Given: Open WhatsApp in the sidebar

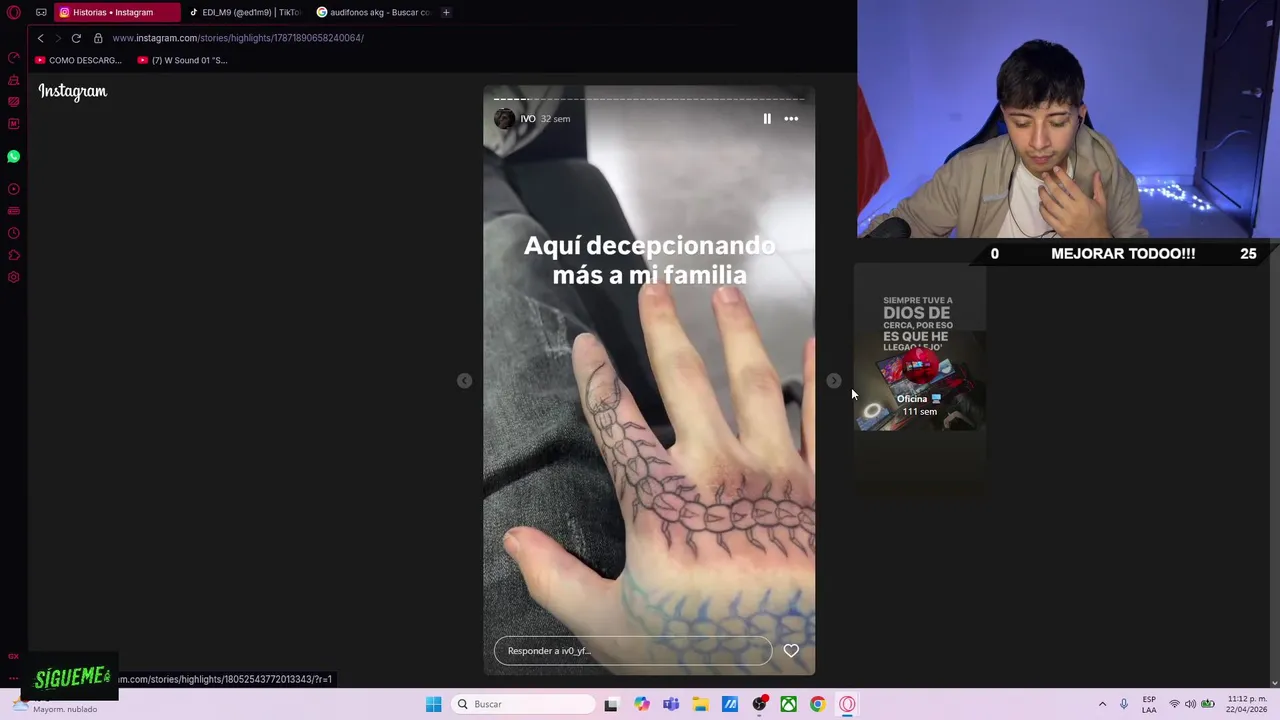Looking at the screenshot, I should click(14, 156).
